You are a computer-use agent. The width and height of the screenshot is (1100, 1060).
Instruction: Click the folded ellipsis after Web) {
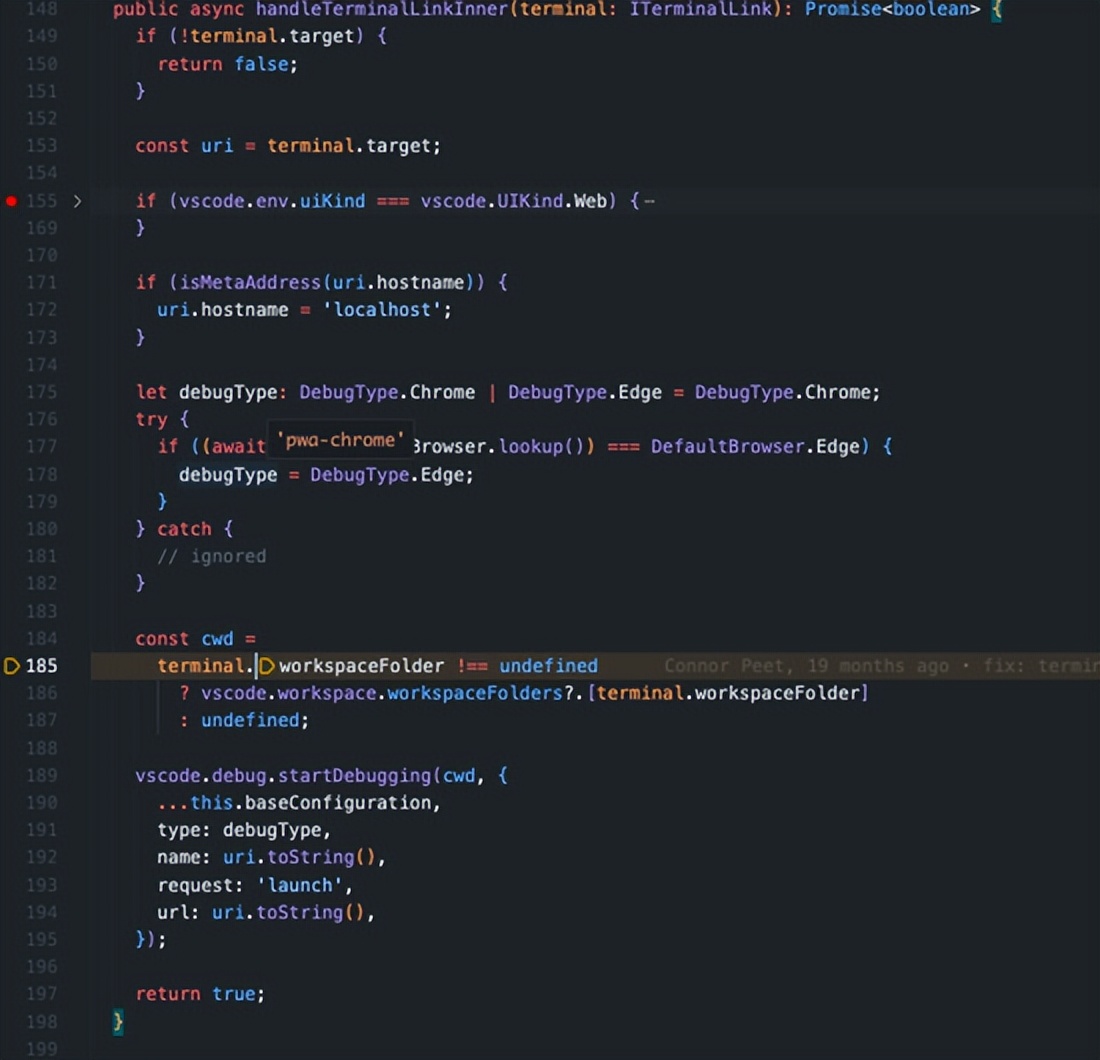pos(649,201)
